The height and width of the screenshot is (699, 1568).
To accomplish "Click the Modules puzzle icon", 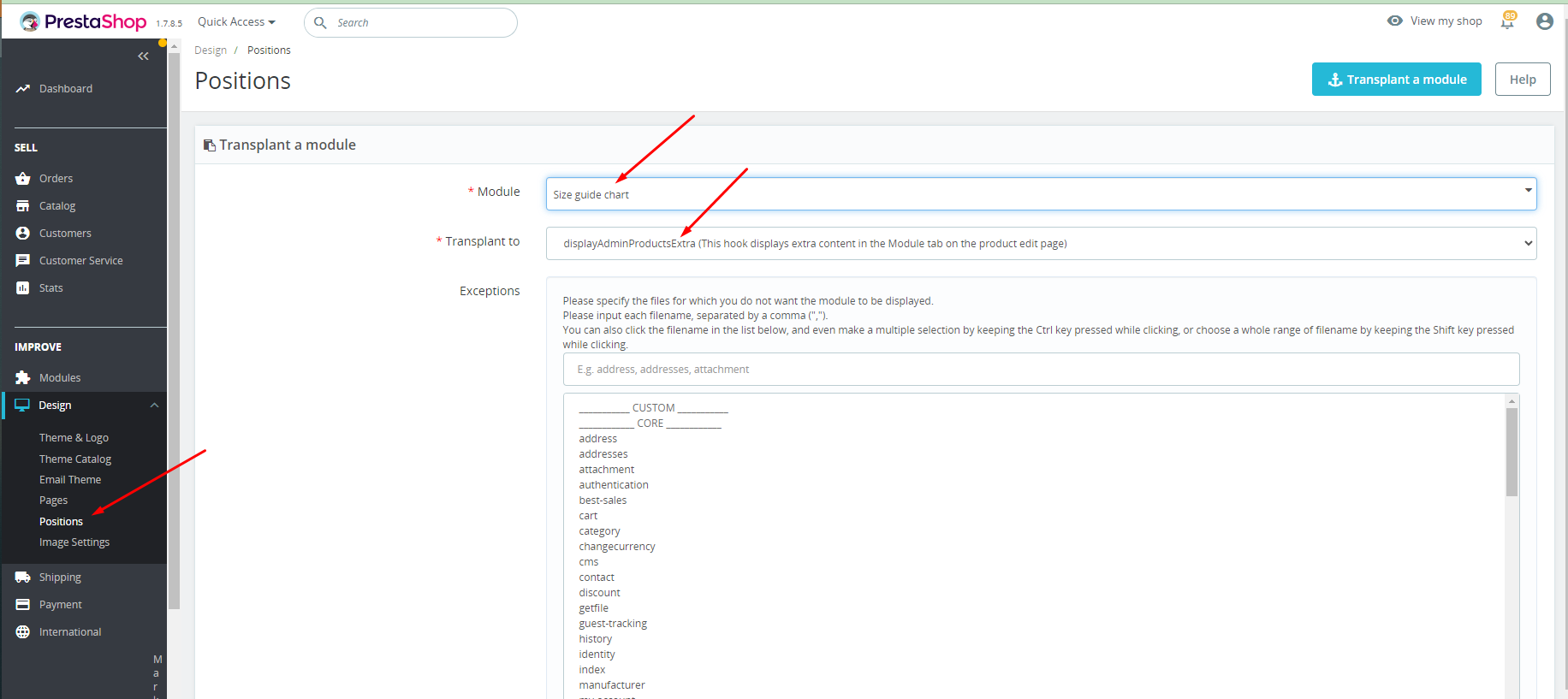I will (23, 378).
